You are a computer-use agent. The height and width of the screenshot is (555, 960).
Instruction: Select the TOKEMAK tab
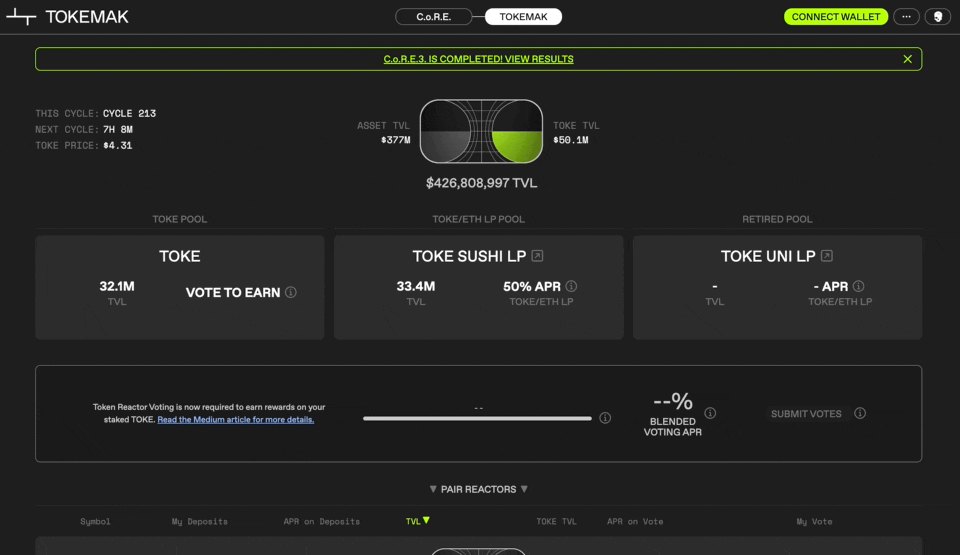[523, 17]
